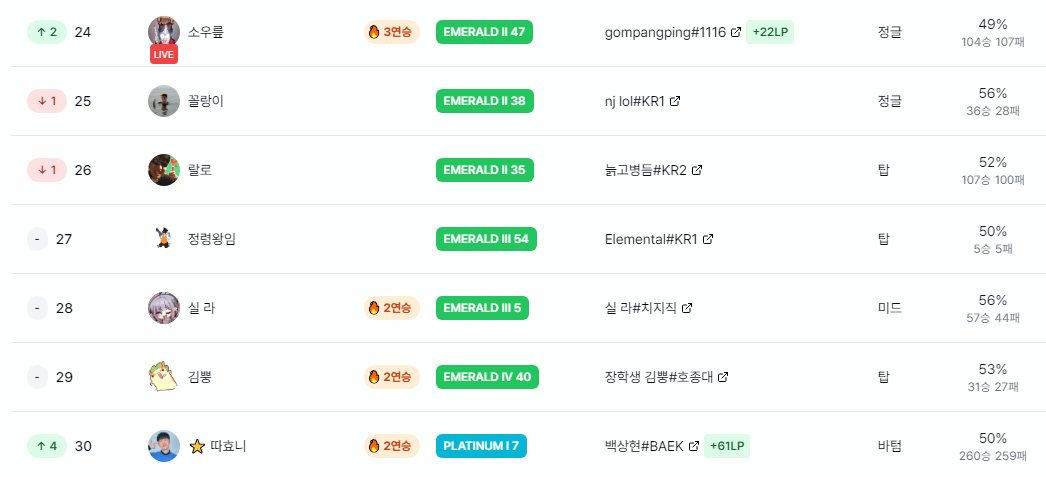
Task: Click the streamer name 김뽕
Action: coord(200,377)
